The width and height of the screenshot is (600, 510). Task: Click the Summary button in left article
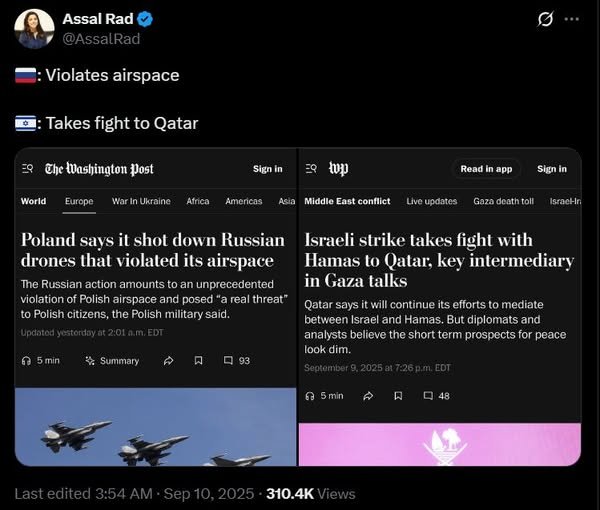tap(111, 360)
